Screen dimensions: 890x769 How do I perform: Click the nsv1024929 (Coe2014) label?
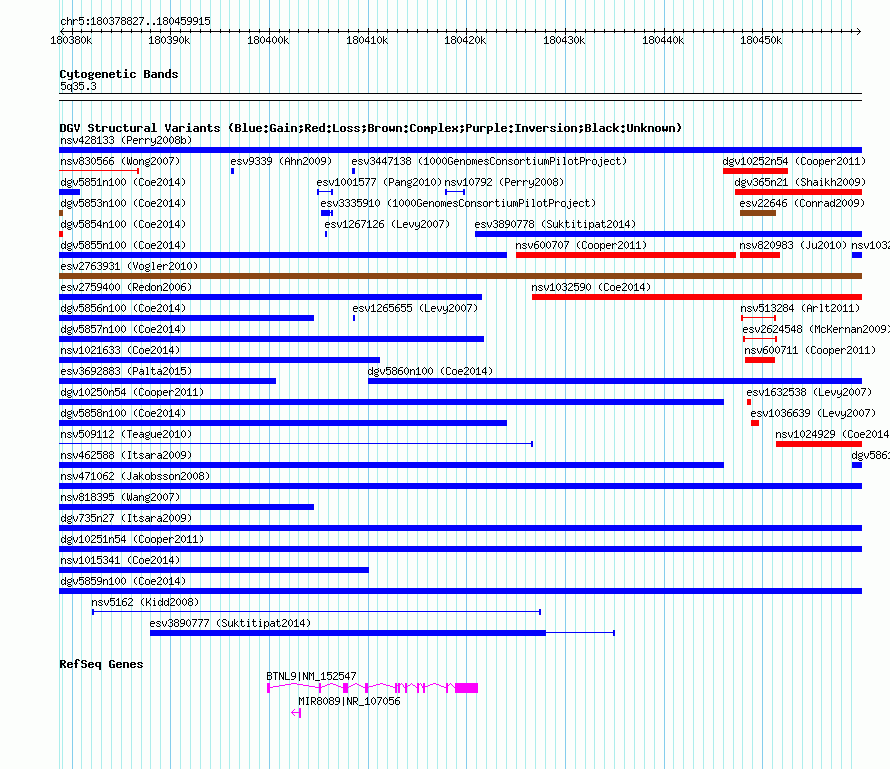pyautogui.click(x=832, y=434)
